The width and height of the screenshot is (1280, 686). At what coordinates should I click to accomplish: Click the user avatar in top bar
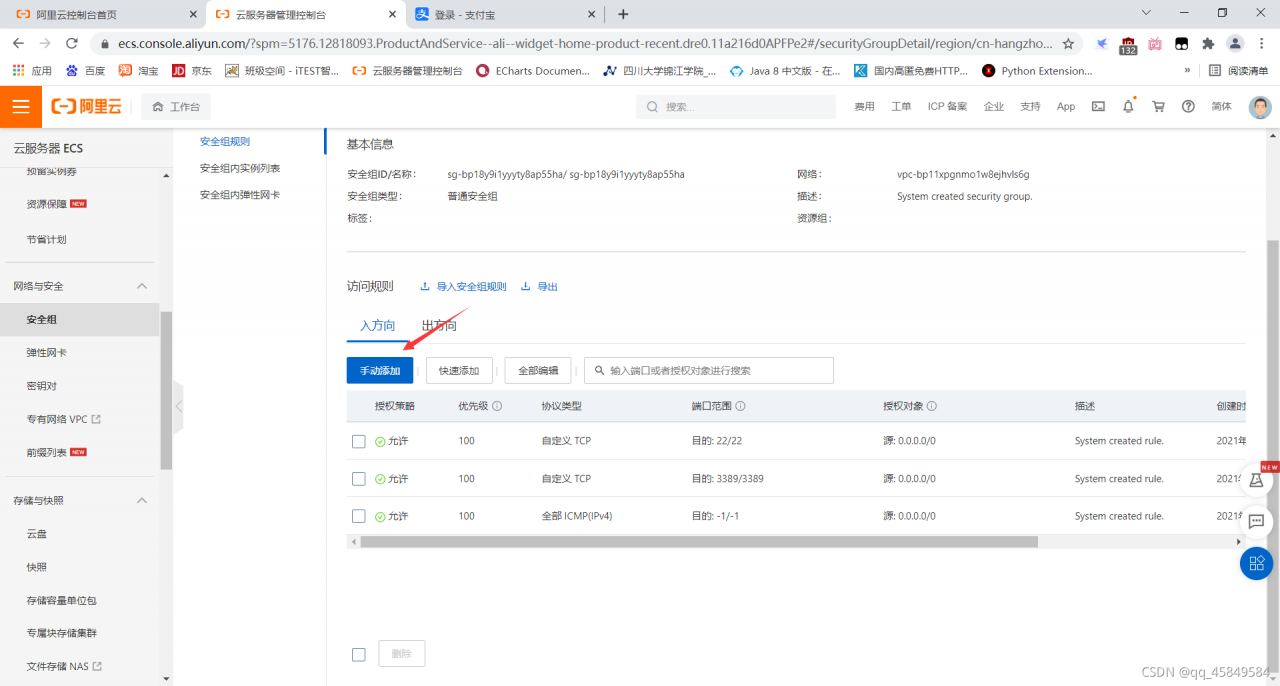click(x=1260, y=107)
